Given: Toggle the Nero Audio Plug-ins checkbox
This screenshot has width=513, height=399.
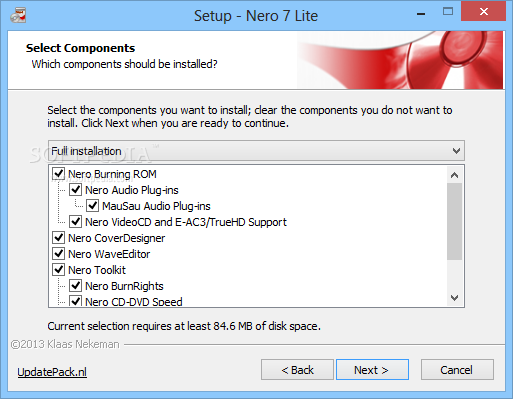Looking at the screenshot, I should point(76,190).
